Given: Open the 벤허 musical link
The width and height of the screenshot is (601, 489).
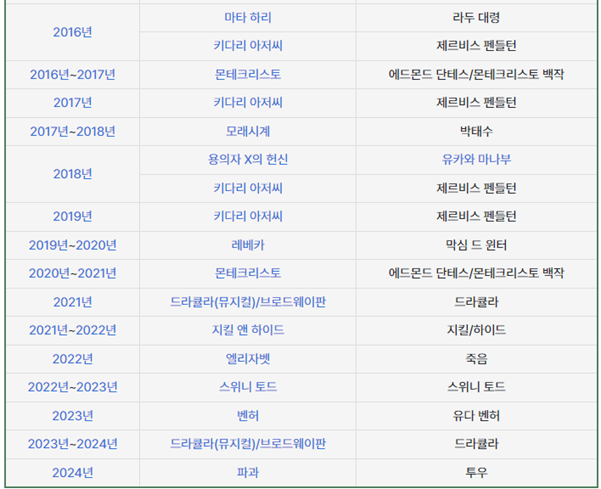Looking at the screenshot, I should [248, 416].
